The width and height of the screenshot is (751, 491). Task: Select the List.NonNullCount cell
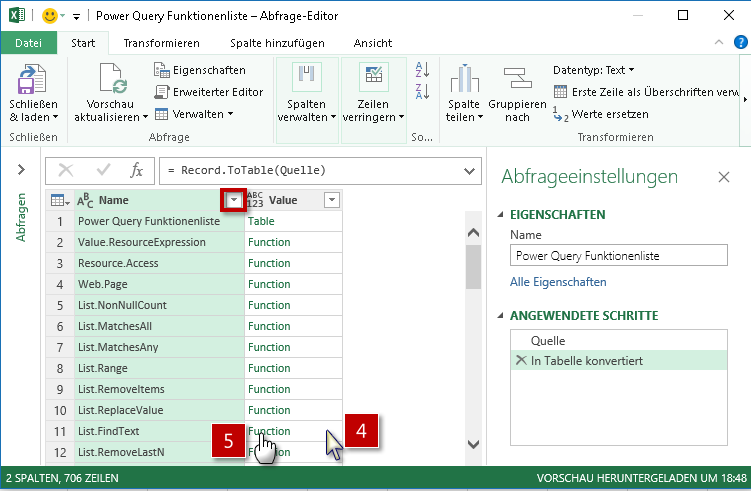pyautogui.click(x=159, y=305)
